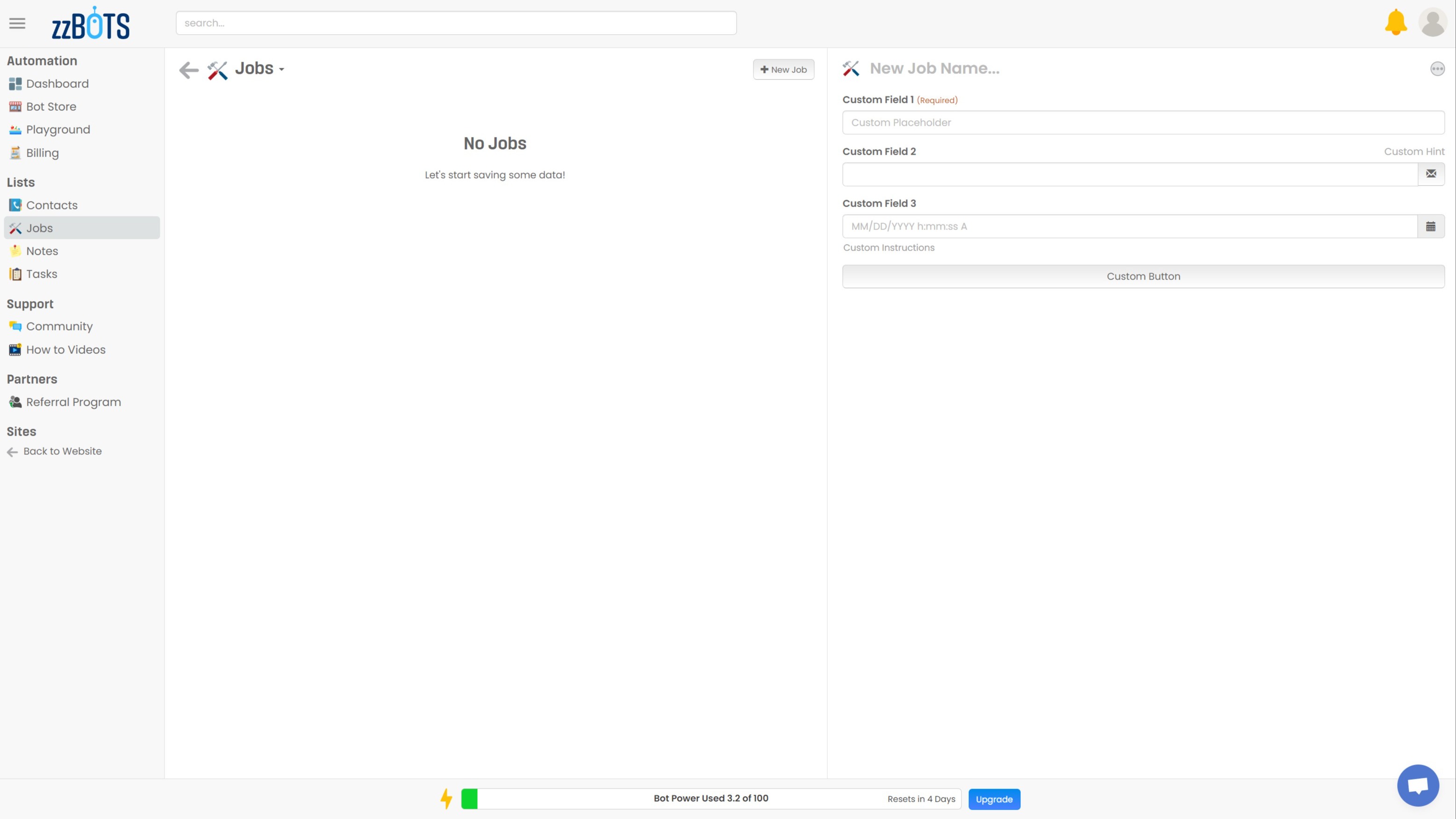Click the back arrow beside Jobs
Viewport: 1456px width, 819px height.
(189, 70)
